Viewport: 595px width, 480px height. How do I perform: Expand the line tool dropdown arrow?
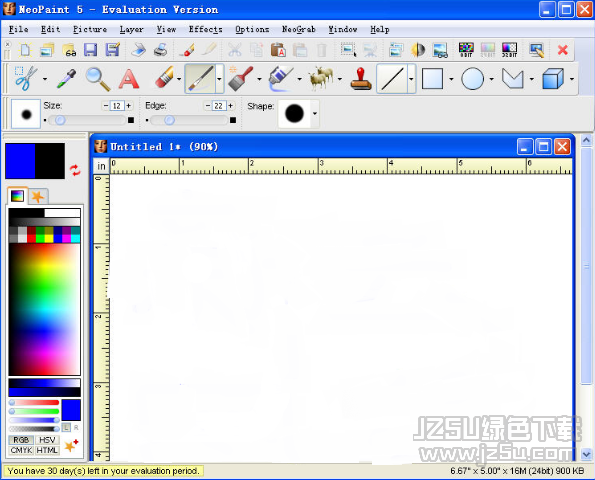tap(411, 79)
